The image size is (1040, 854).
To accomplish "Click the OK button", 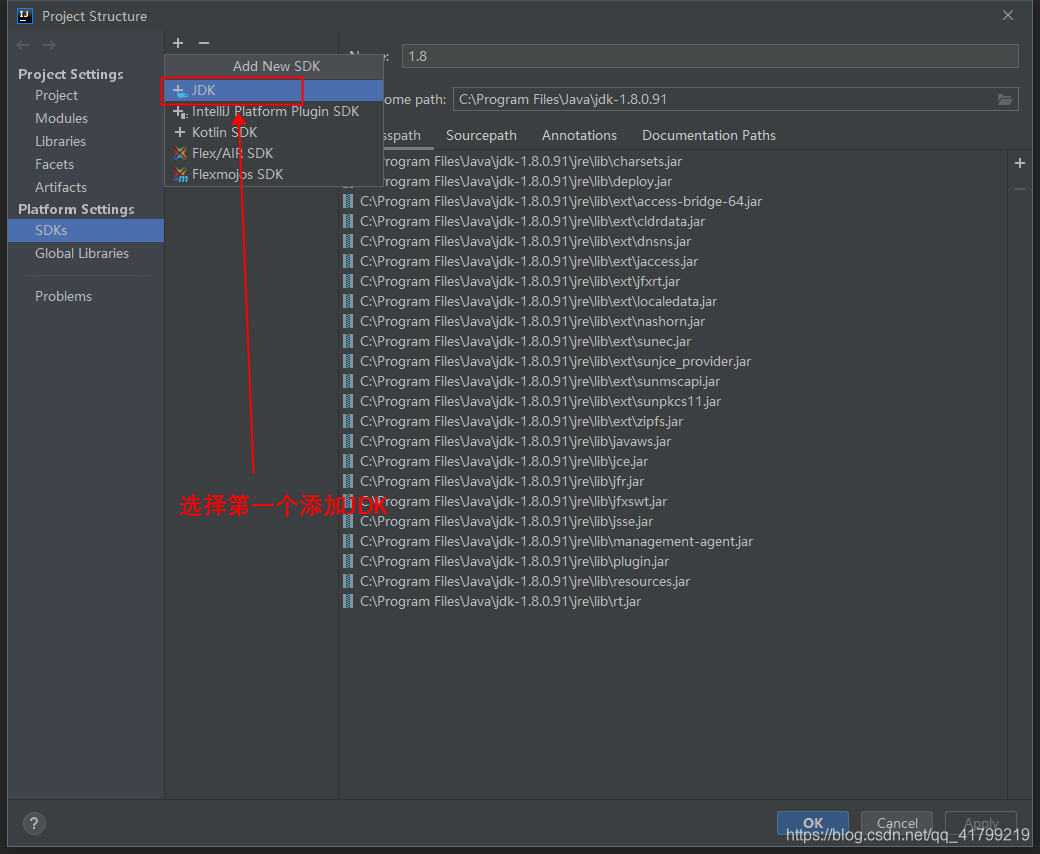I will pyautogui.click(x=812, y=823).
